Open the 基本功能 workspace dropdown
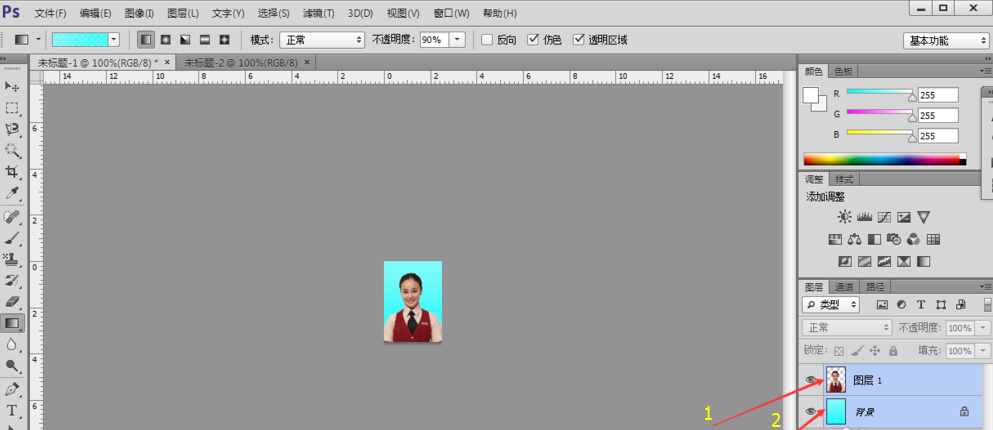 click(946, 41)
